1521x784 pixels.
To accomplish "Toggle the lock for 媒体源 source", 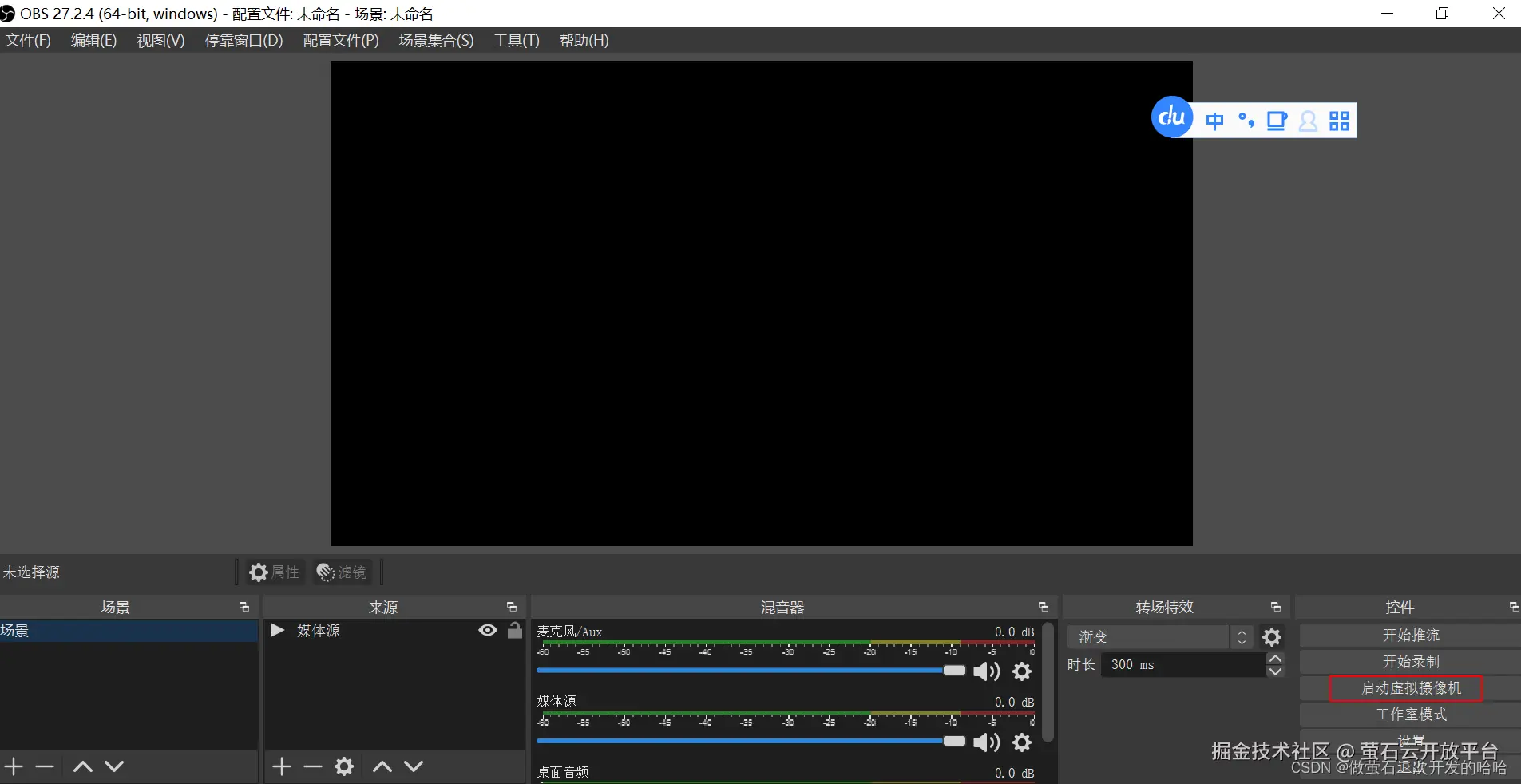I will click(x=515, y=631).
